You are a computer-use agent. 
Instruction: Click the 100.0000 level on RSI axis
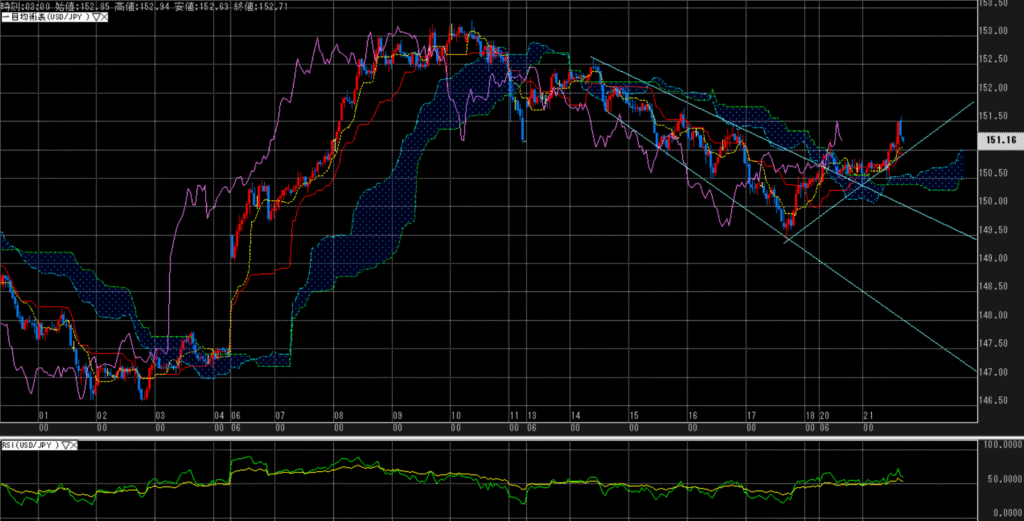point(999,444)
